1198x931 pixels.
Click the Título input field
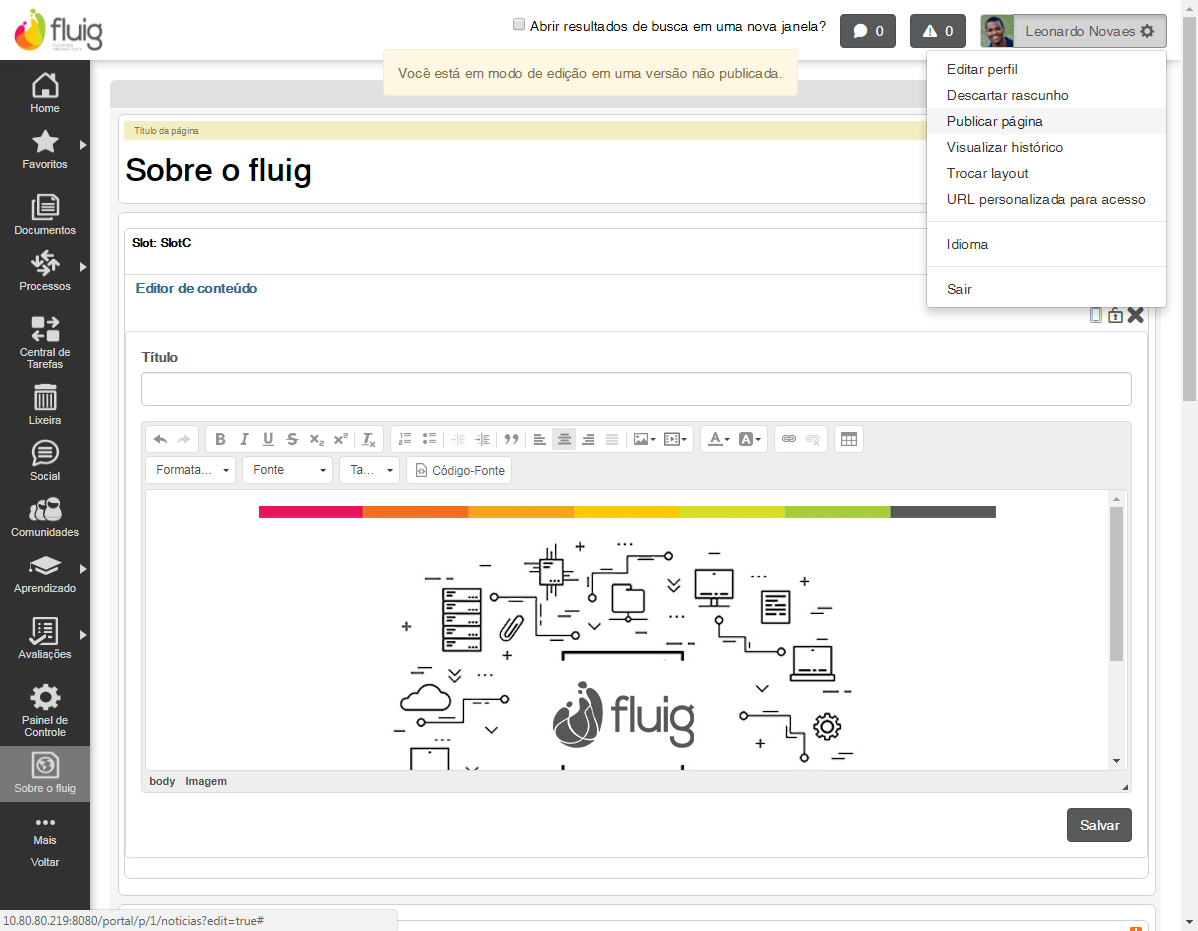point(636,389)
